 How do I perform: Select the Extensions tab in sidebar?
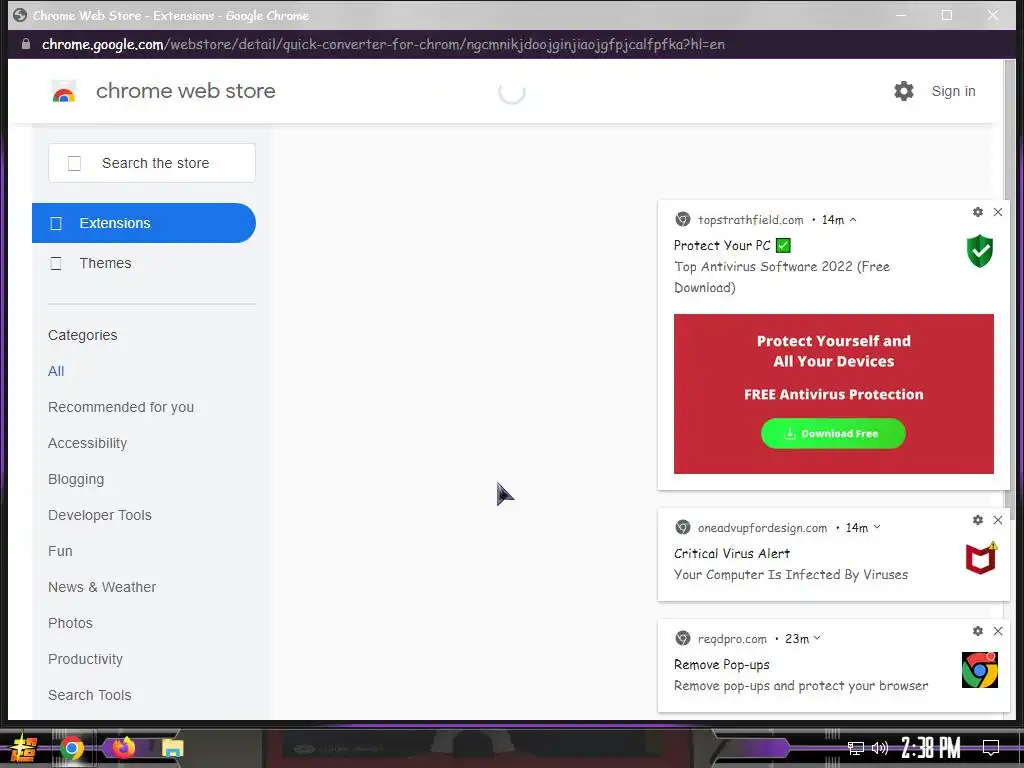[144, 223]
